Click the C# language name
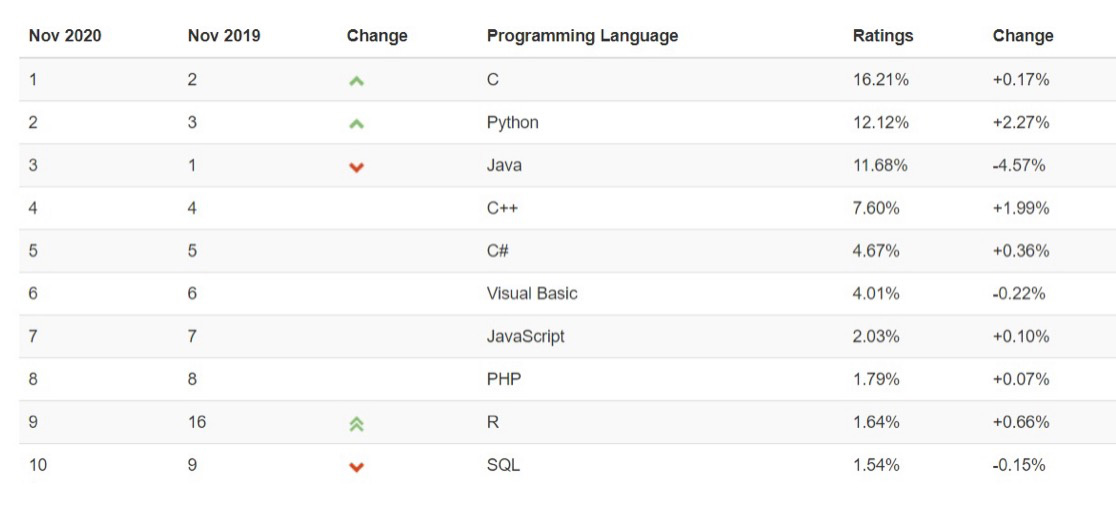 498,251
